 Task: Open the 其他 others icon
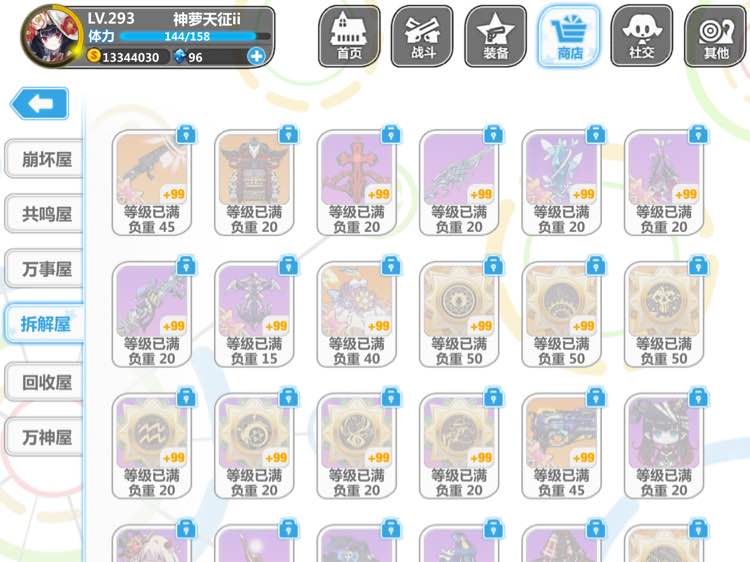(716, 36)
